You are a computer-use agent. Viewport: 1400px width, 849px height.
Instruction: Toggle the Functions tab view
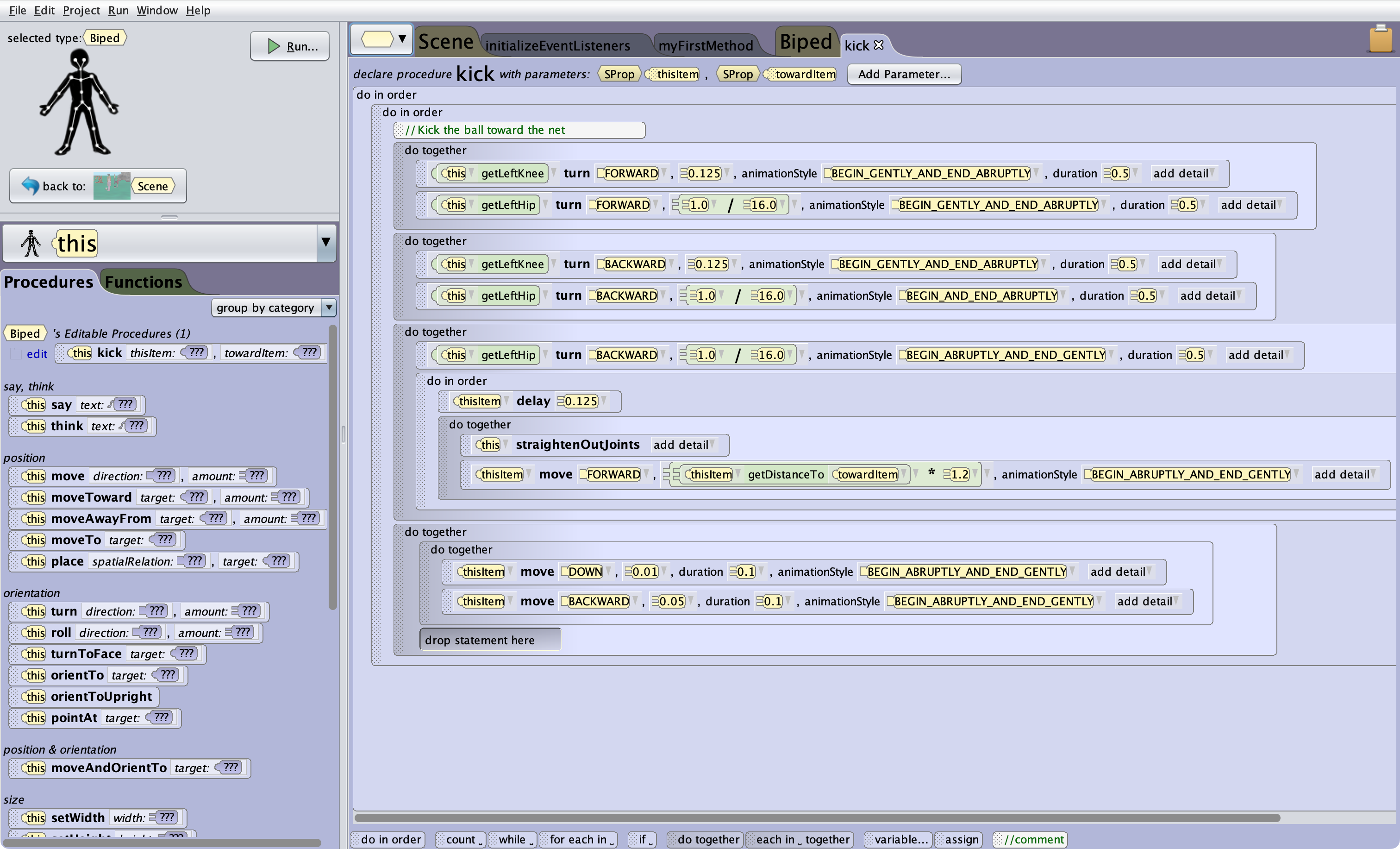143,281
